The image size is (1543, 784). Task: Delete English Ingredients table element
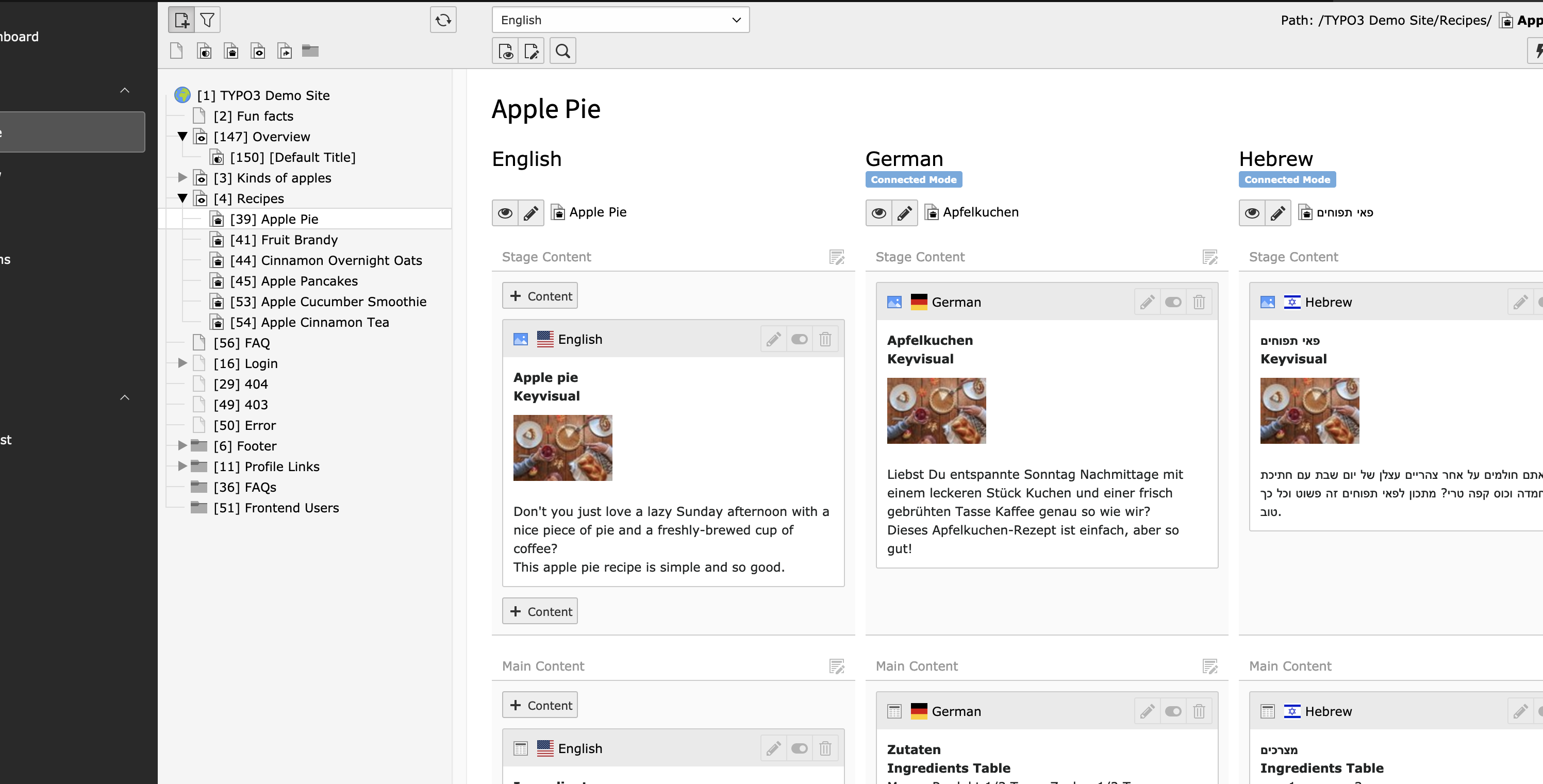[x=825, y=748]
